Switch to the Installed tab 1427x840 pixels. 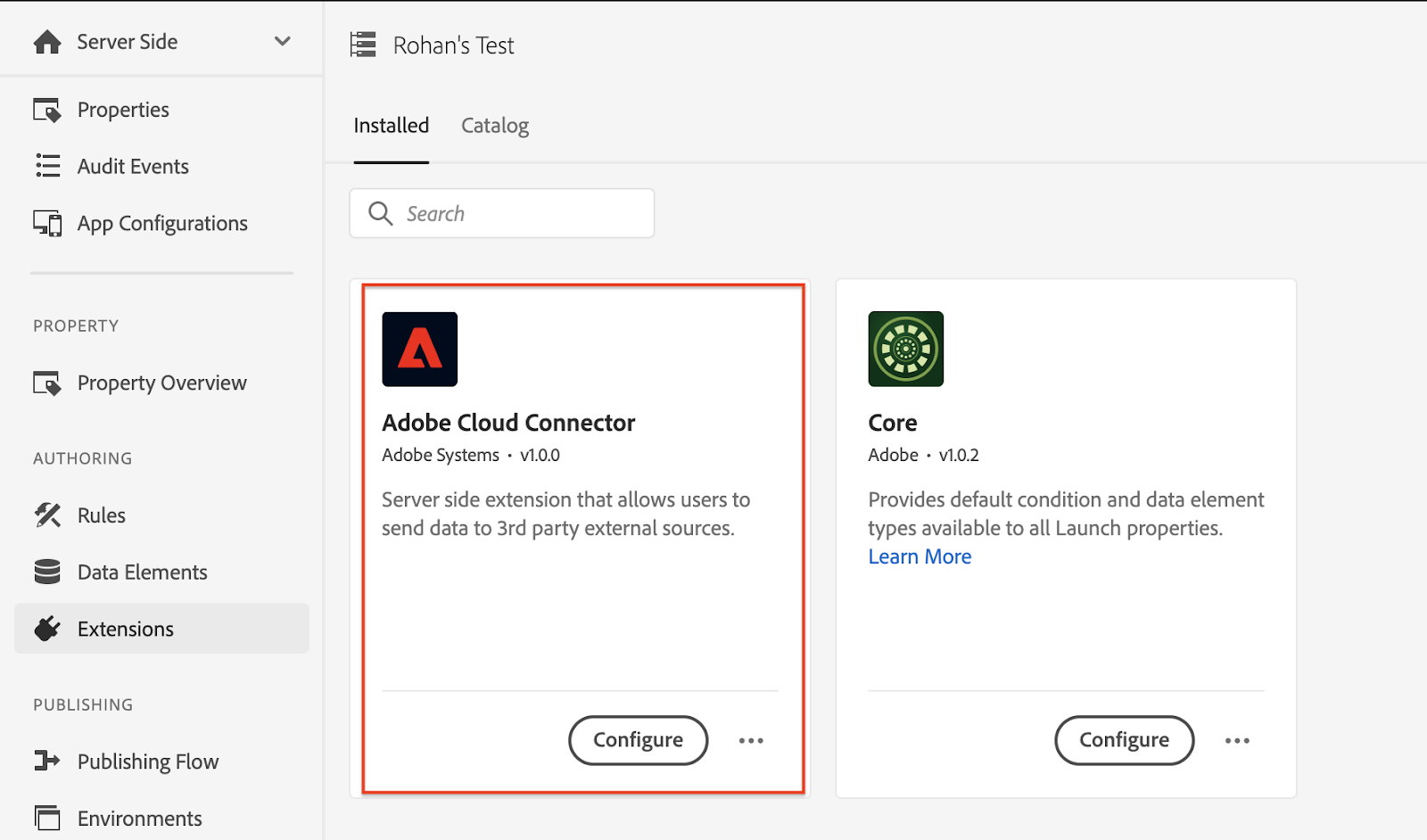[391, 126]
